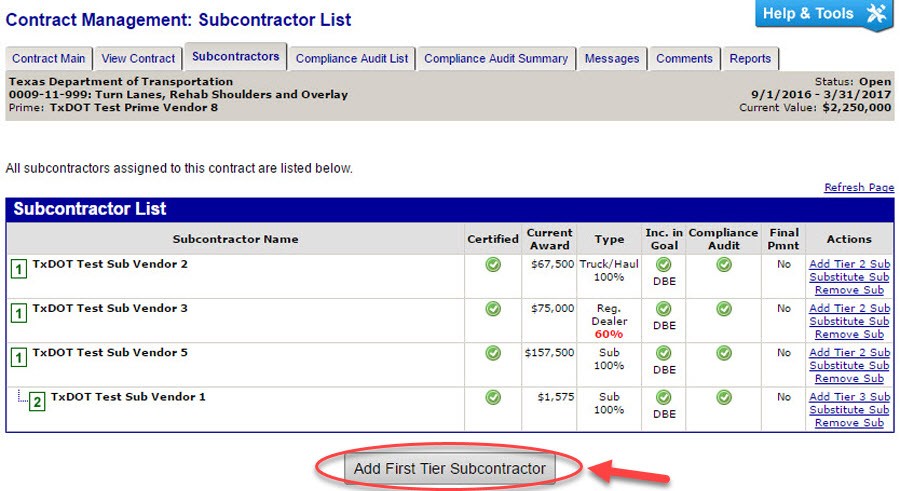
Task: Click Certified checkmark for TxDOT Test Sub Vendor 2
Action: (x=492, y=265)
